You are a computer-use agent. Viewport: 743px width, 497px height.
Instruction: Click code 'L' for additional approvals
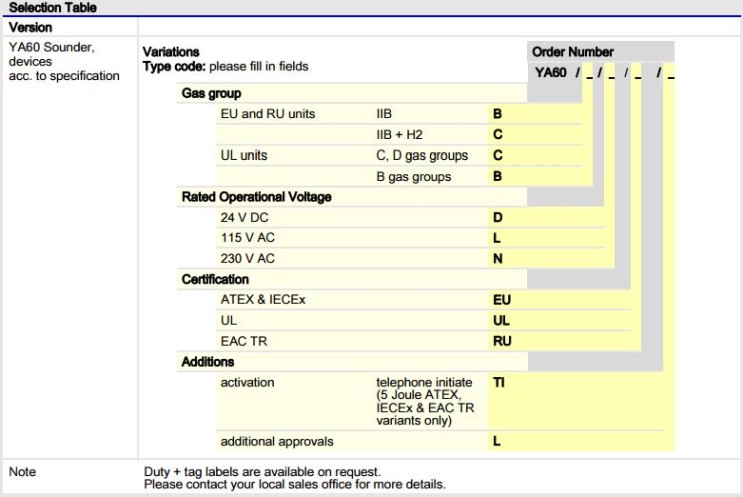point(497,441)
